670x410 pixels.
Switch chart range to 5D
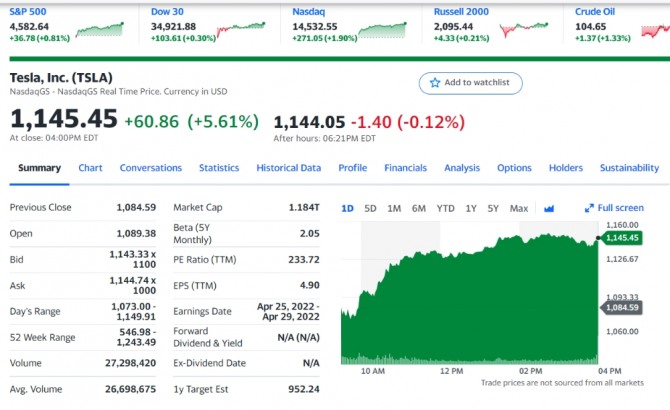point(370,208)
